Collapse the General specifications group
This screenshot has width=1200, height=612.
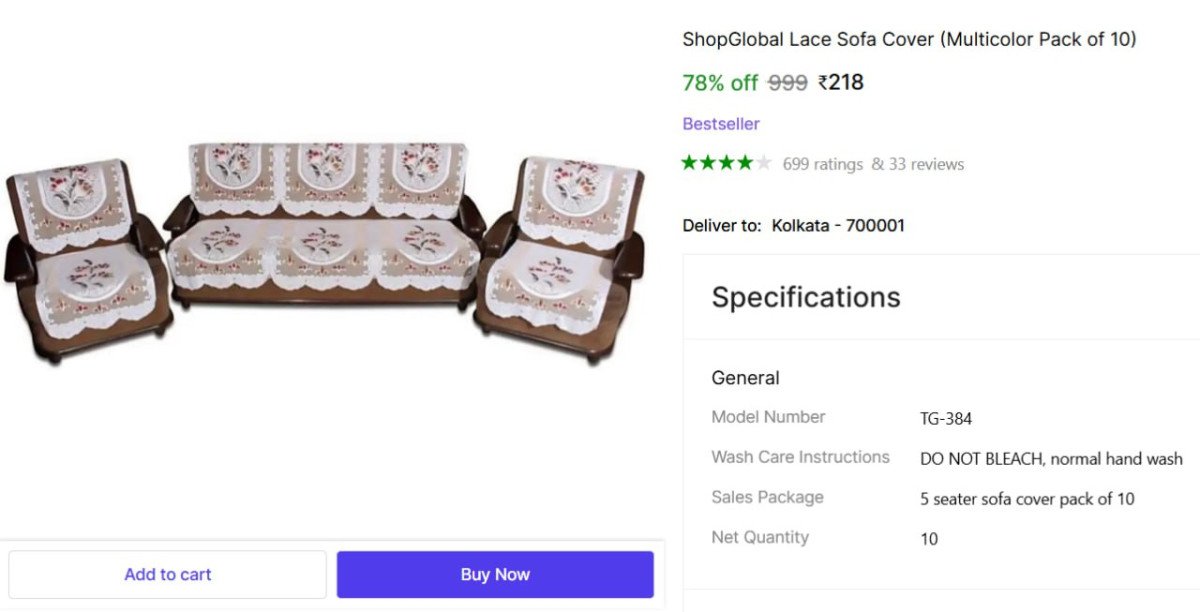coord(745,378)
